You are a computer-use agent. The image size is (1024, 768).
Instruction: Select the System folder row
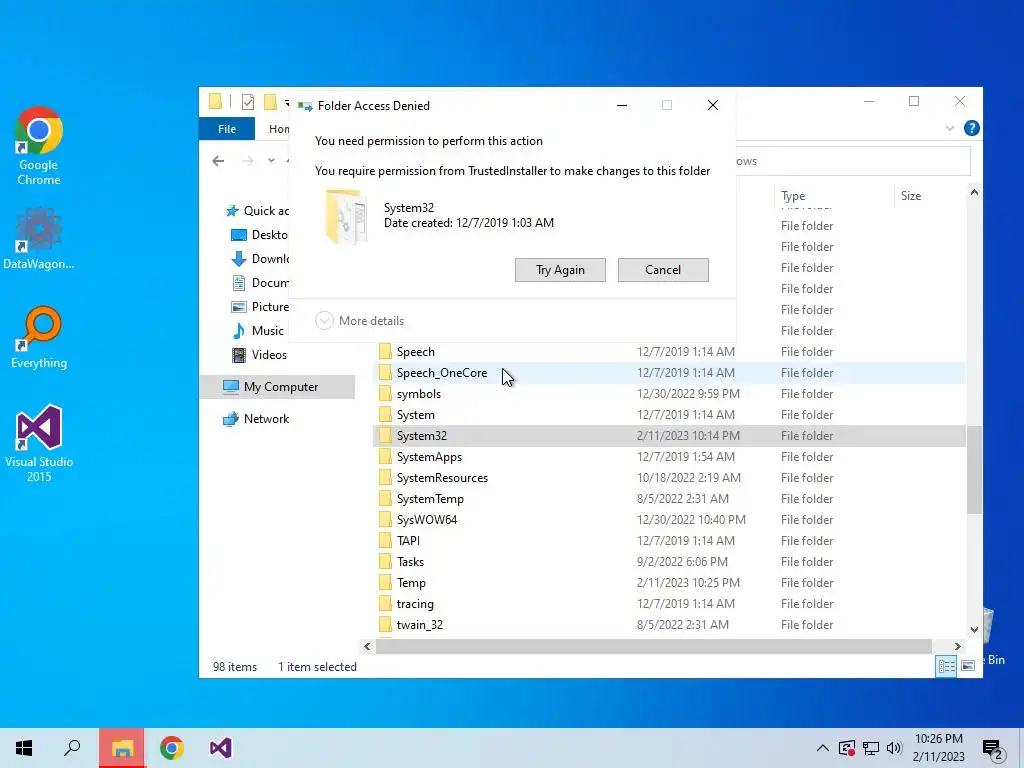(669, 415)
